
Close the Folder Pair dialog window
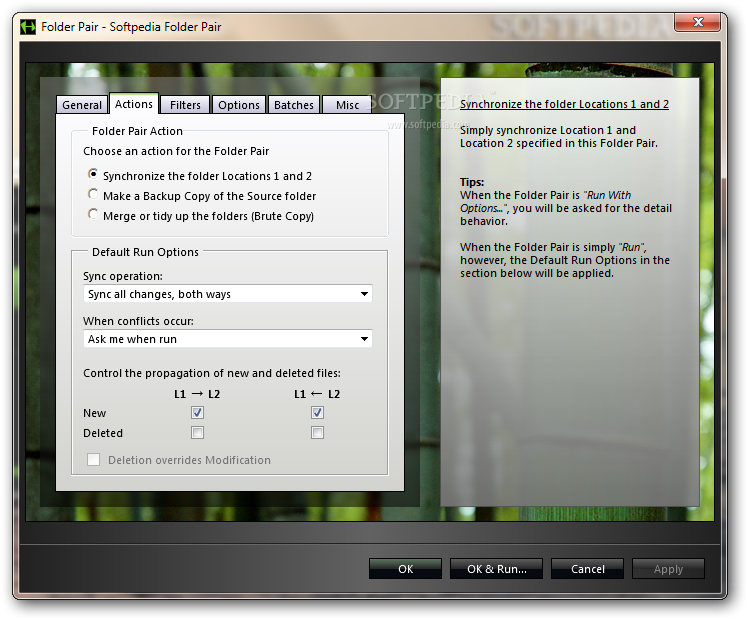click(x=697, y=22)
